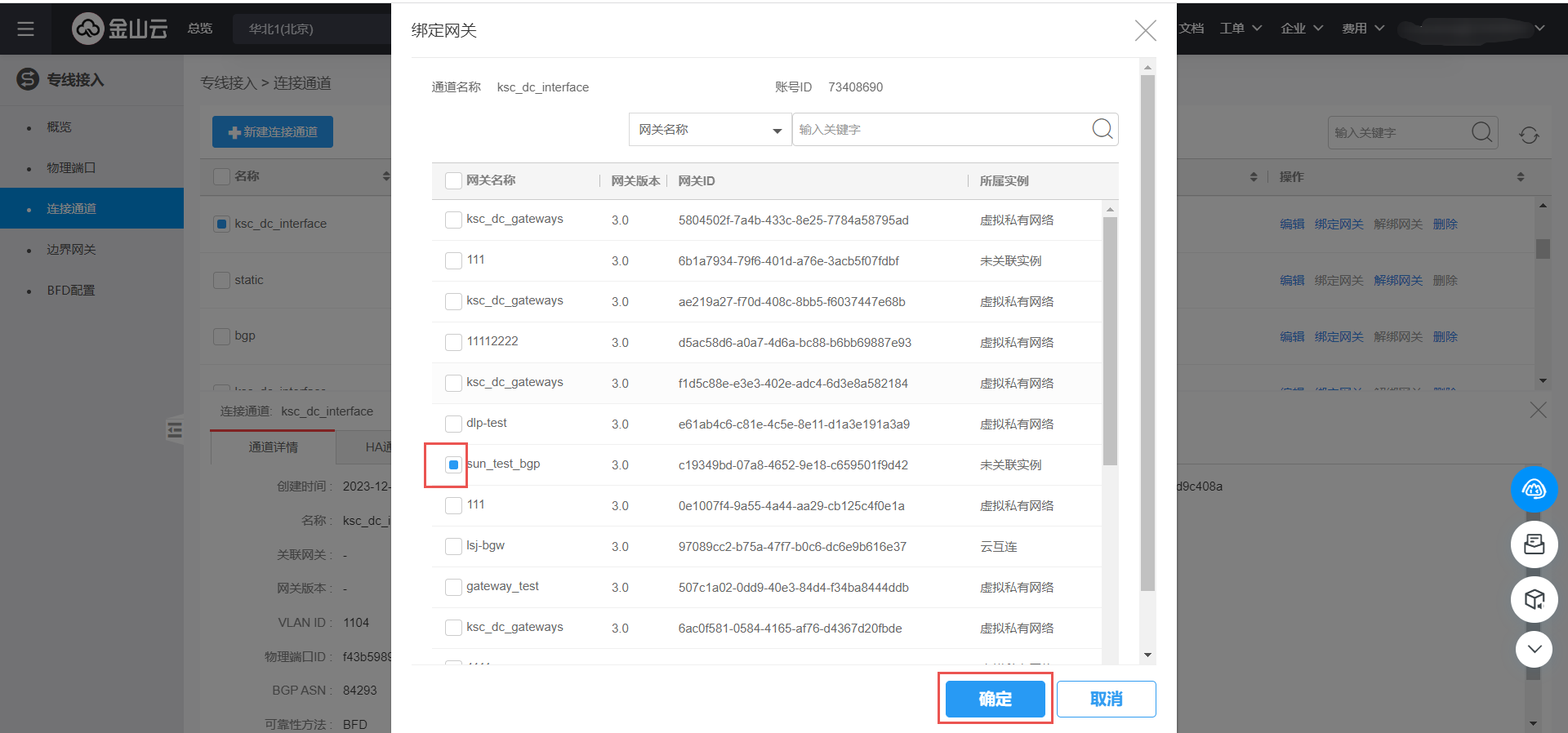
Task: Switch to the 通道详情 tab
Action: pos(273,447)
